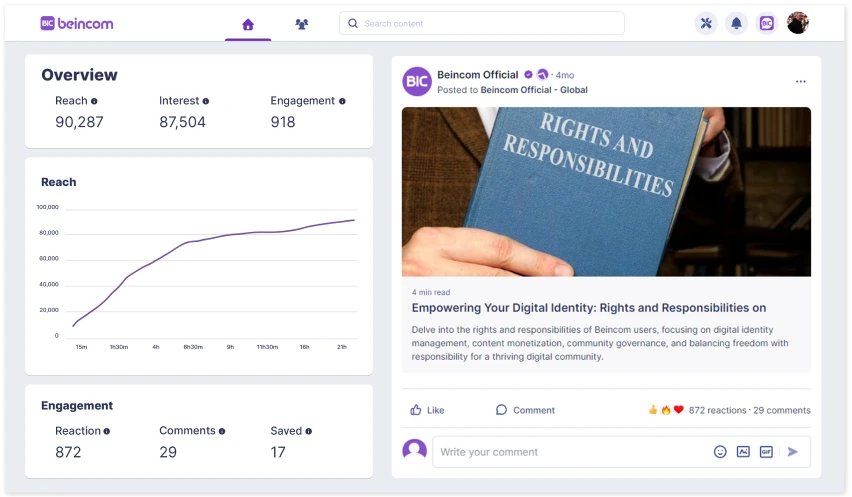Open the GIF picker
This screenshot has width=852, height=497.
tap(766, 452)
